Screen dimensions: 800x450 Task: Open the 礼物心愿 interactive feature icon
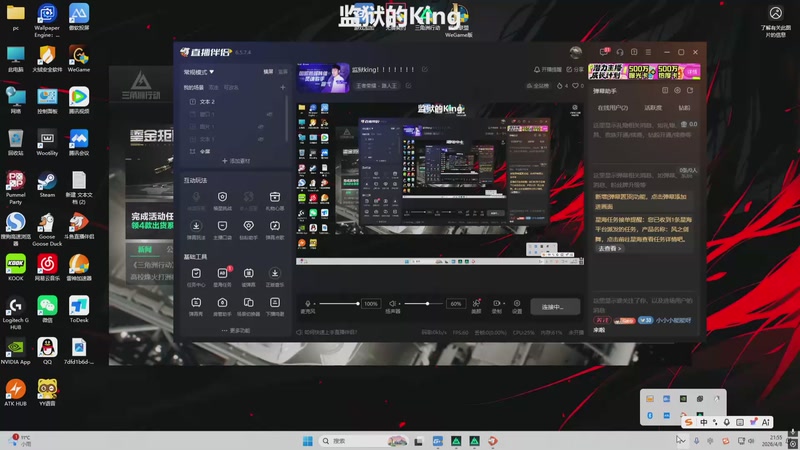click(x=274, y=197)
